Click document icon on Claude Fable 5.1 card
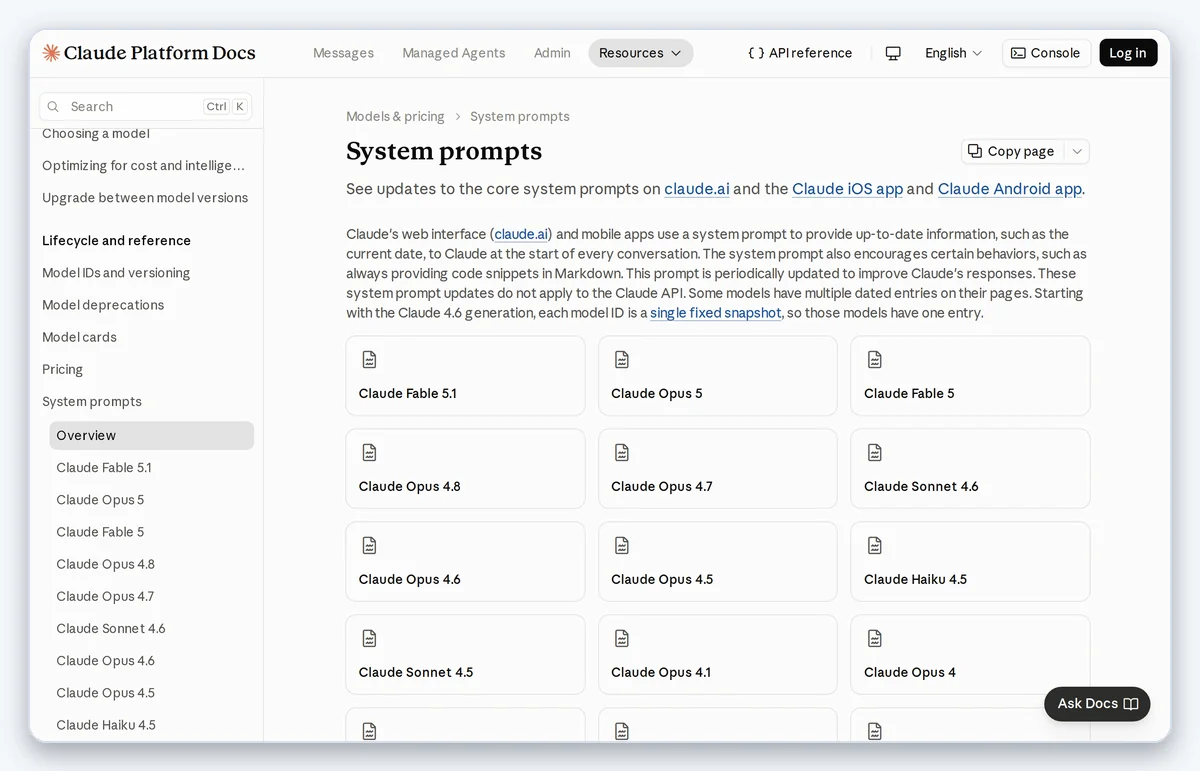Image resolution: width=1200 pixels, height=771 pixels. [369, 360]
